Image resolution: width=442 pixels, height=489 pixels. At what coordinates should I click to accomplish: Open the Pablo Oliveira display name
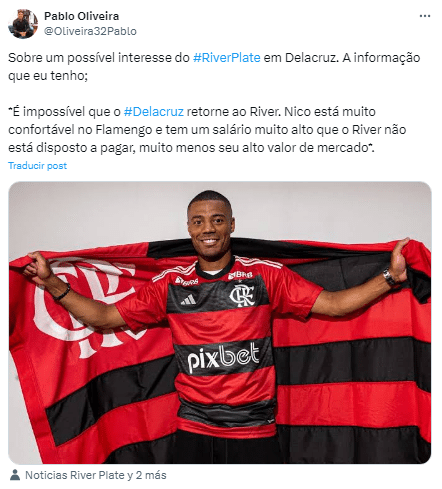(x=81, y=16)
